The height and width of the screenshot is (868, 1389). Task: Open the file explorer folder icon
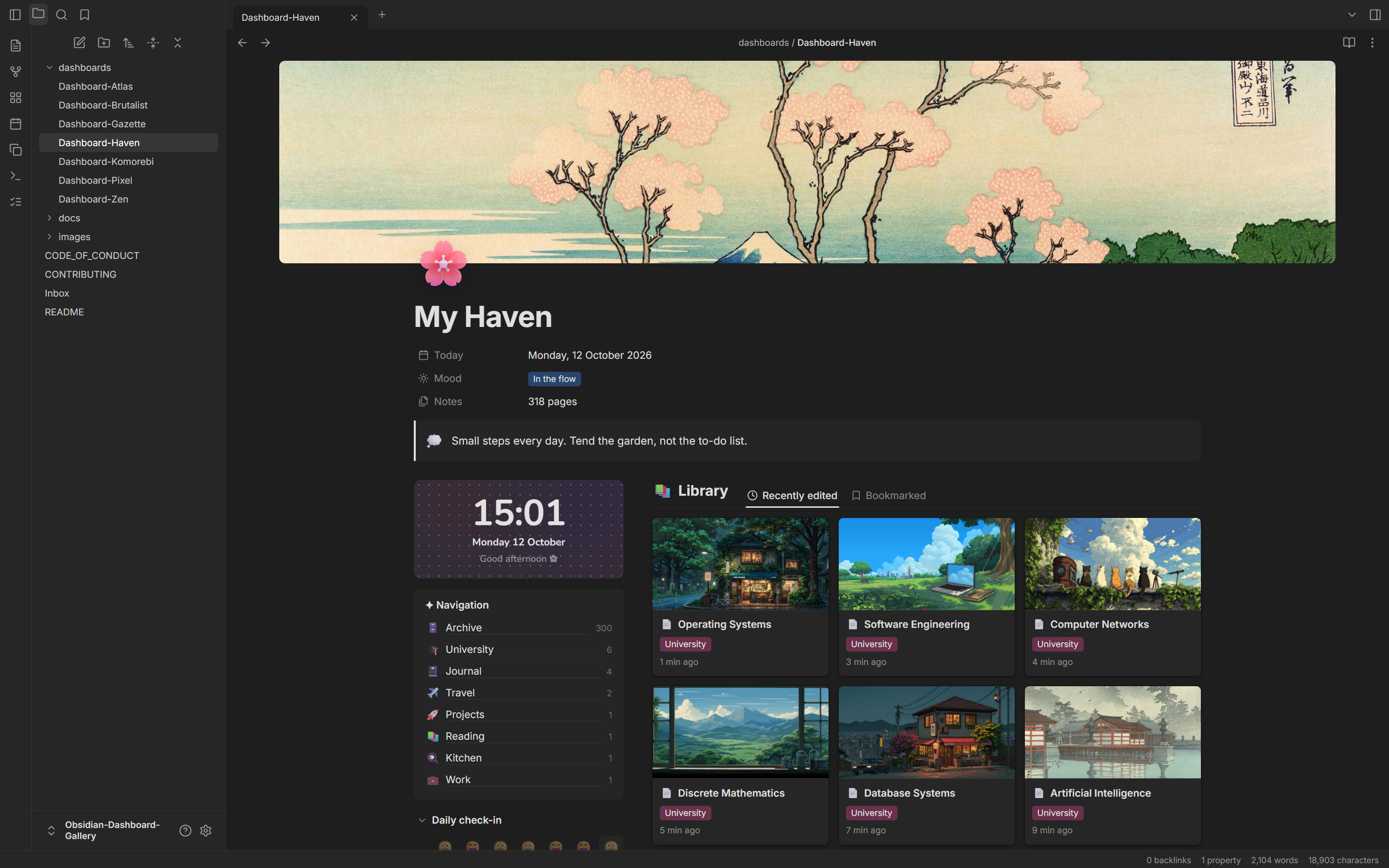pos(39,14)
